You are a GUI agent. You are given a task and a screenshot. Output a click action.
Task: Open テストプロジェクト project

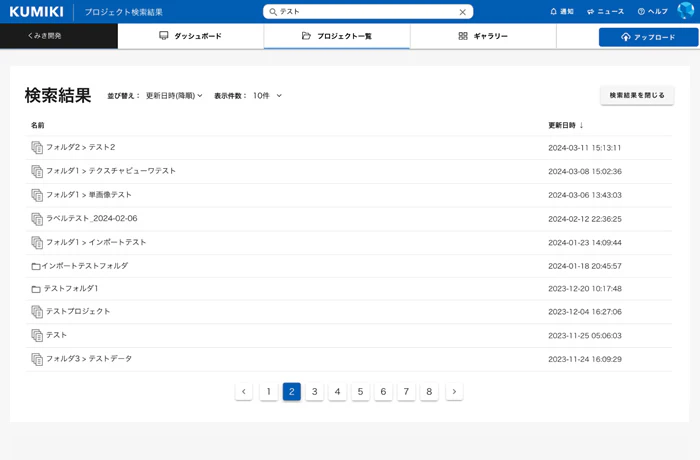78,311
